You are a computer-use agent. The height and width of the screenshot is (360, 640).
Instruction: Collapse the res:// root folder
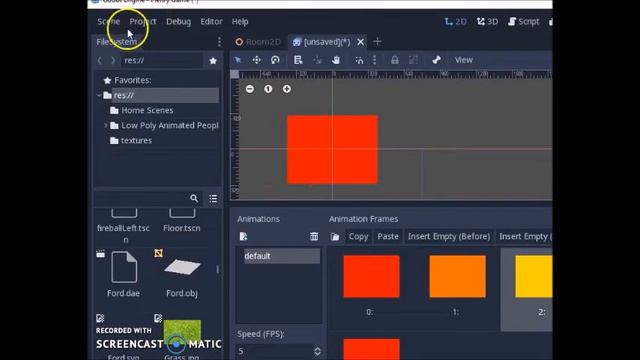point(99,95)
